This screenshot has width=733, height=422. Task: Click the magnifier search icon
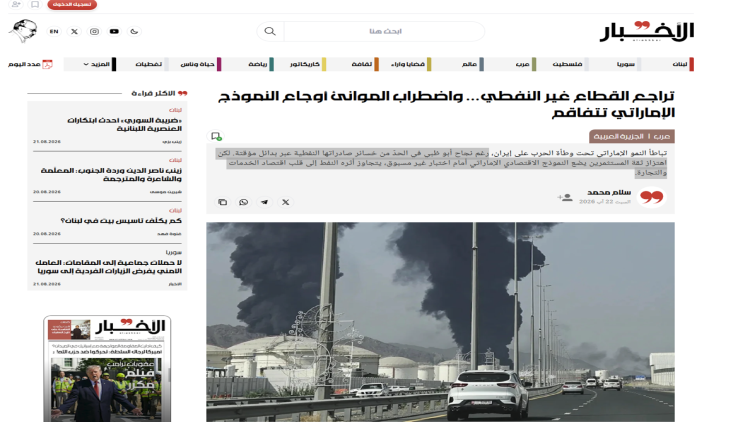(x=270, y=31)
